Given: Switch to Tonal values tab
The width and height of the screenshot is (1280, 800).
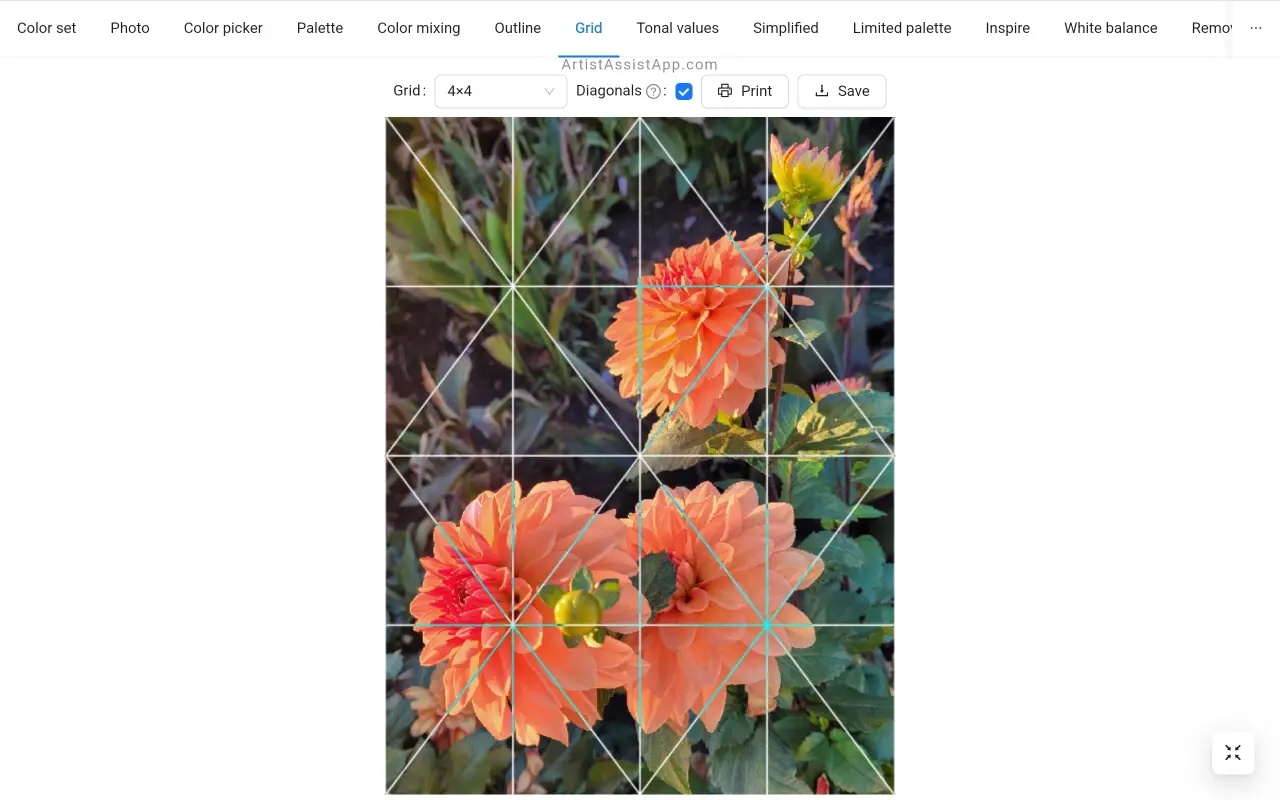Looking at the screenshot, I should pos(678,28).
